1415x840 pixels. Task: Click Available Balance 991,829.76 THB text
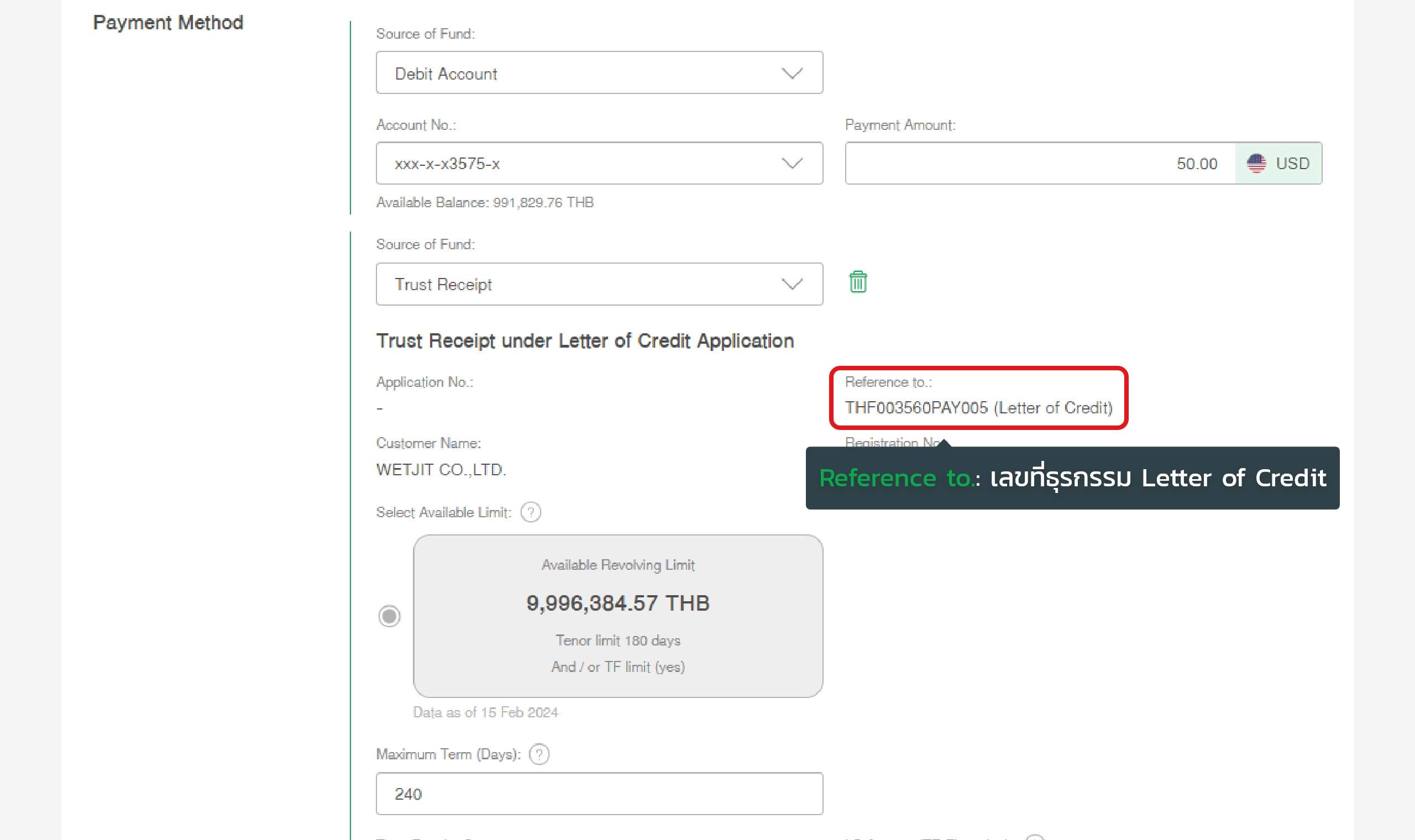485,203
